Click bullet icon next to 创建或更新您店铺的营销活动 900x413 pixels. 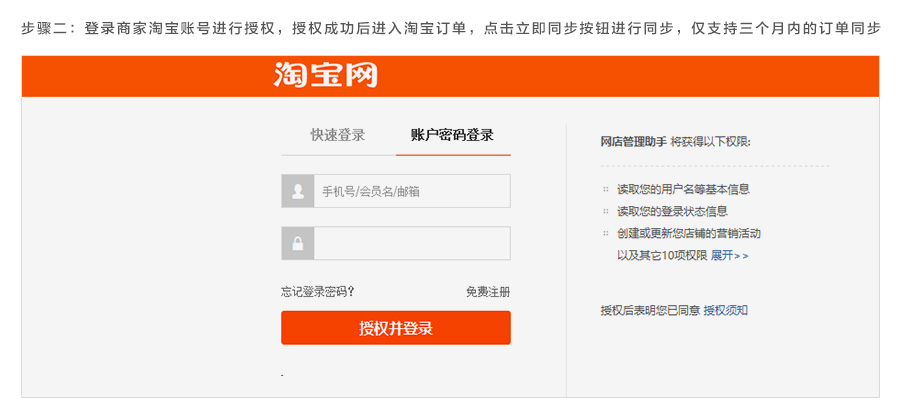605,233
